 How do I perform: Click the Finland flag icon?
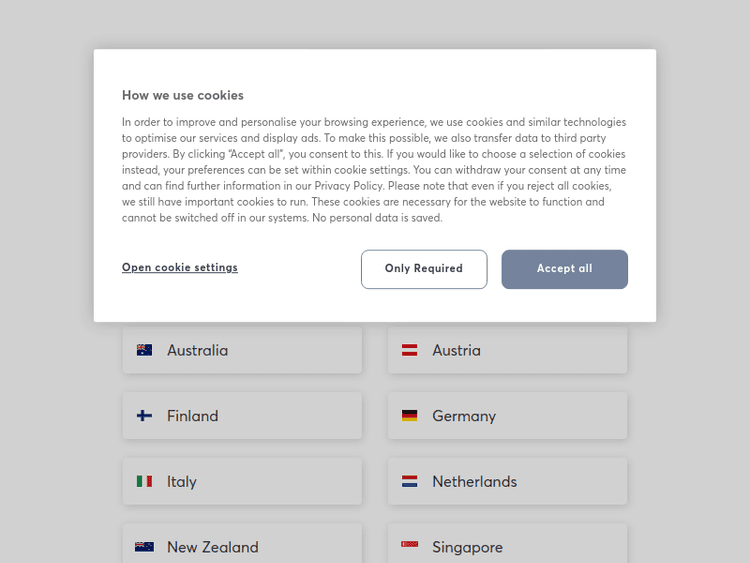(x=144, y=416)
